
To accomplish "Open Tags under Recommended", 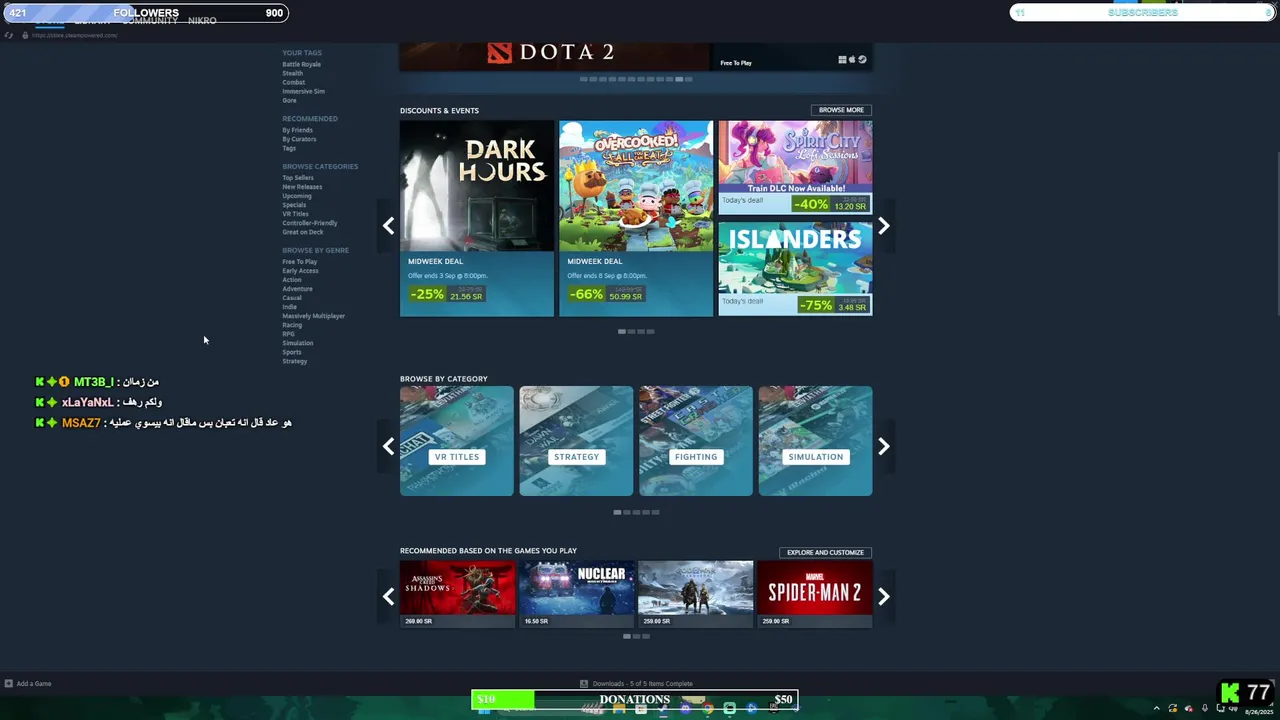I will (289, 148).
